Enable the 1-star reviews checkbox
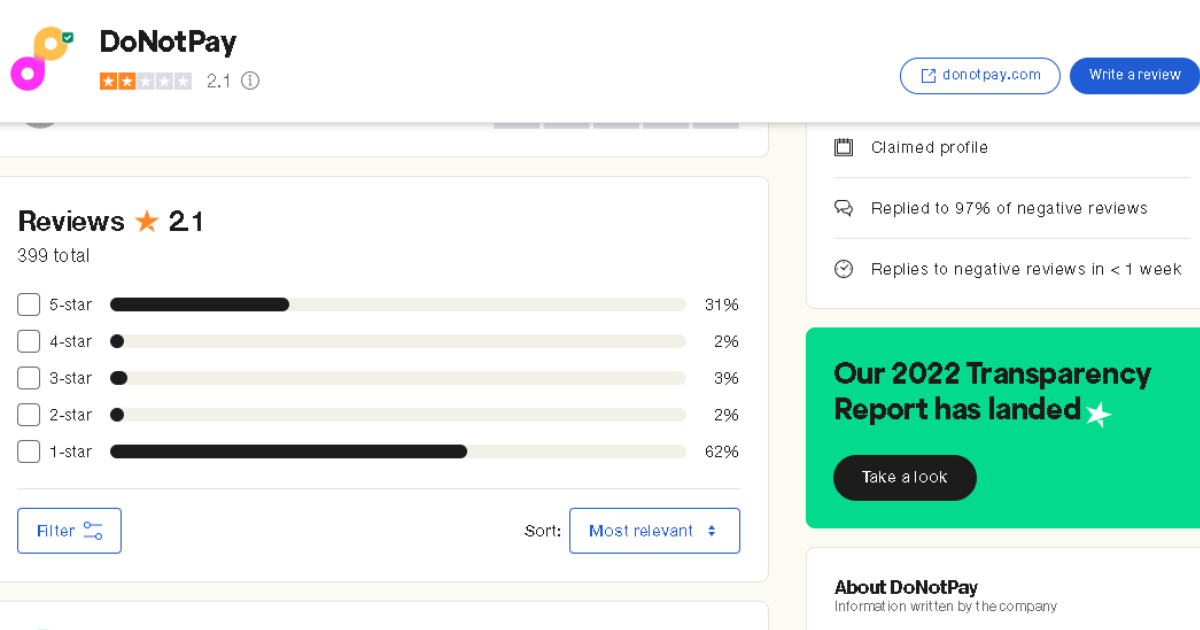This screenshot has width=1200, height=630. [29, 452]
